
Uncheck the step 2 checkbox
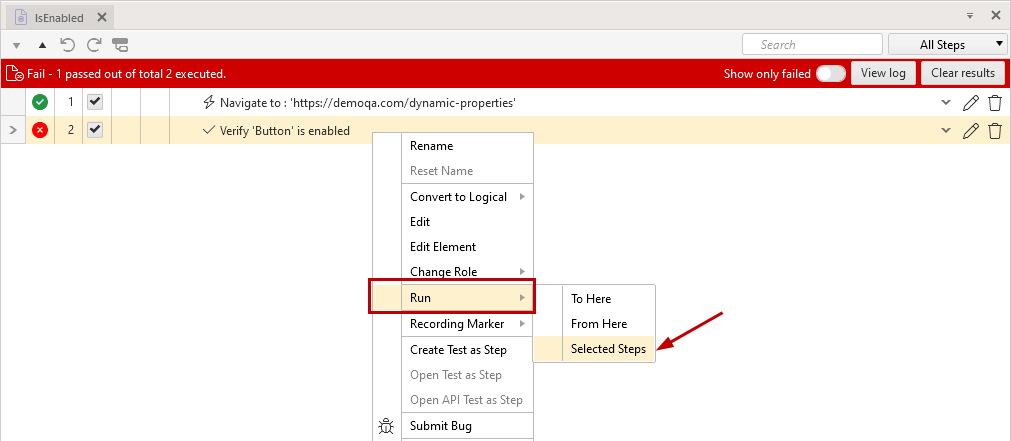(x=95, y=130)
